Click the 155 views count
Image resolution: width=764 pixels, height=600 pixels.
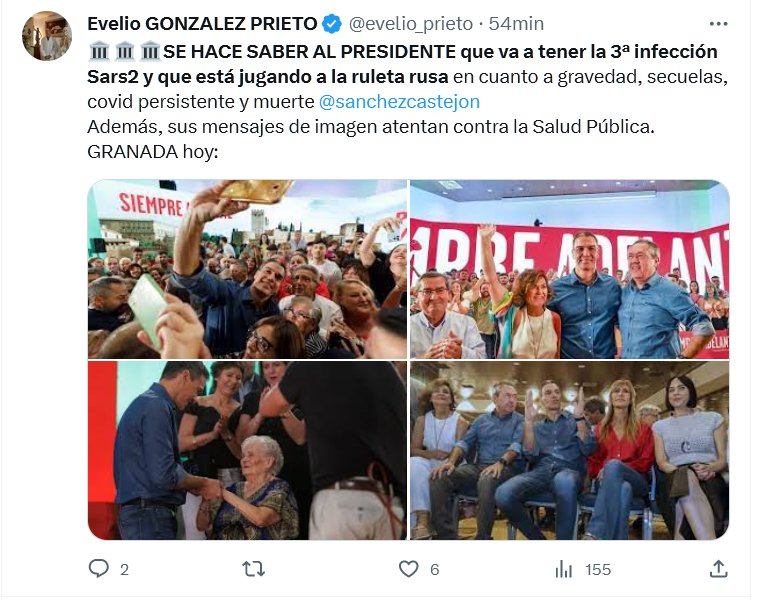point(598,569)
